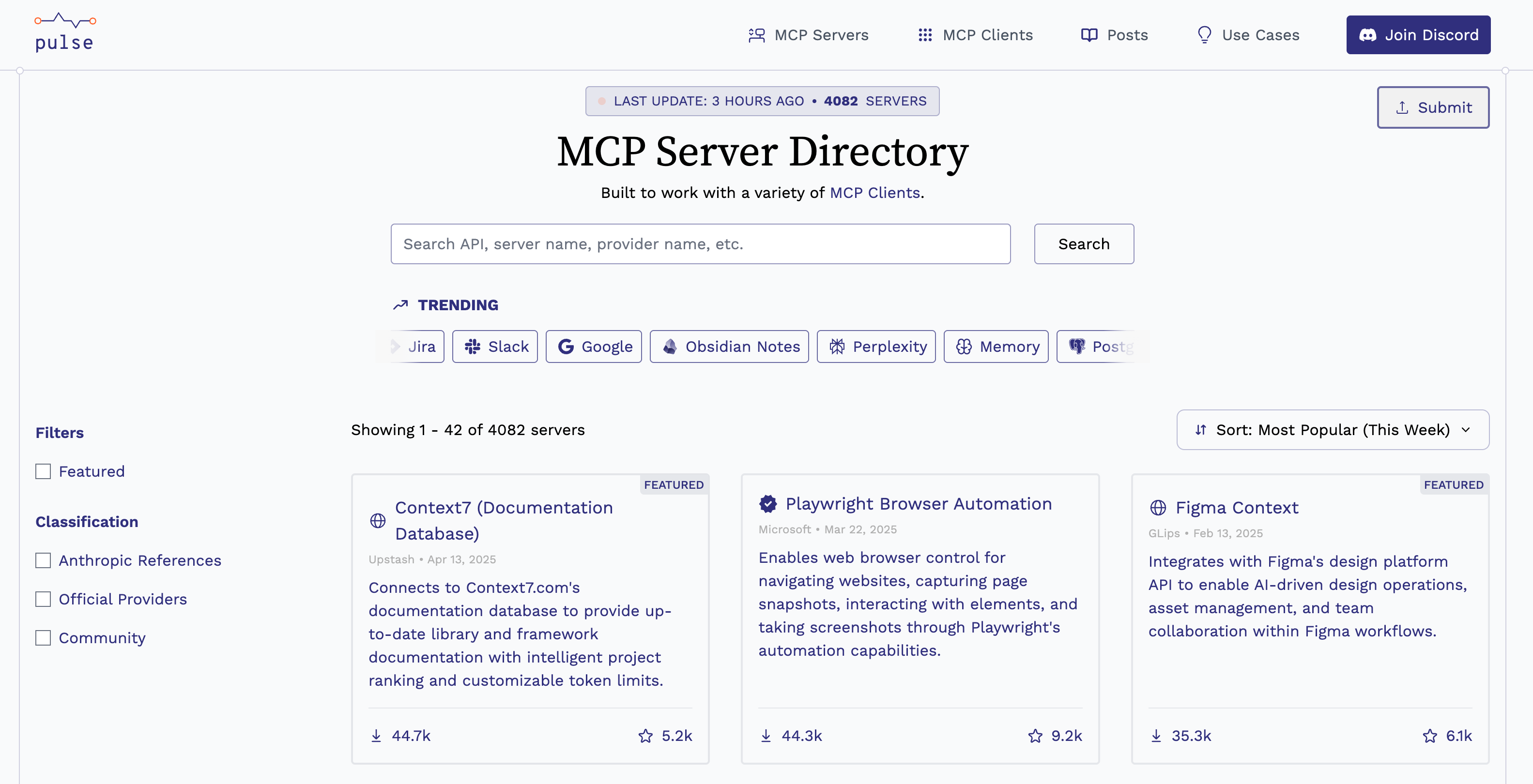Click 'GLips • Feb 13, 2025' text

(x=1206, y=534)
